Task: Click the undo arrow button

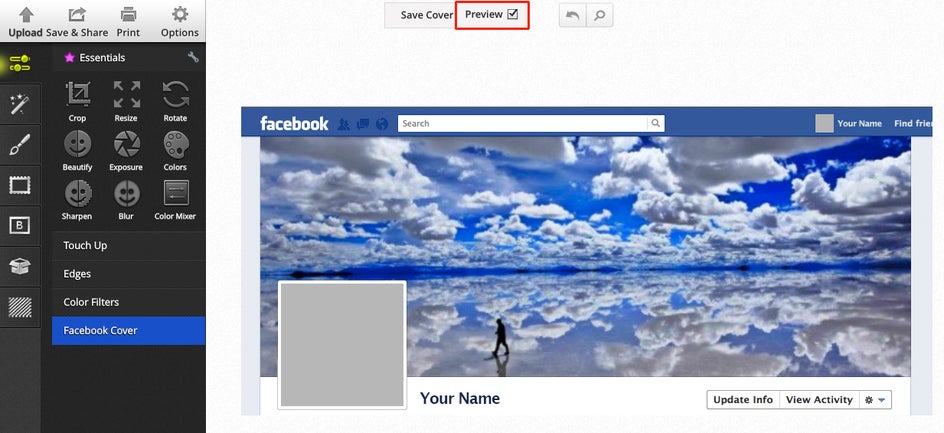Action: pyautogui.click(x=573, y=16)
